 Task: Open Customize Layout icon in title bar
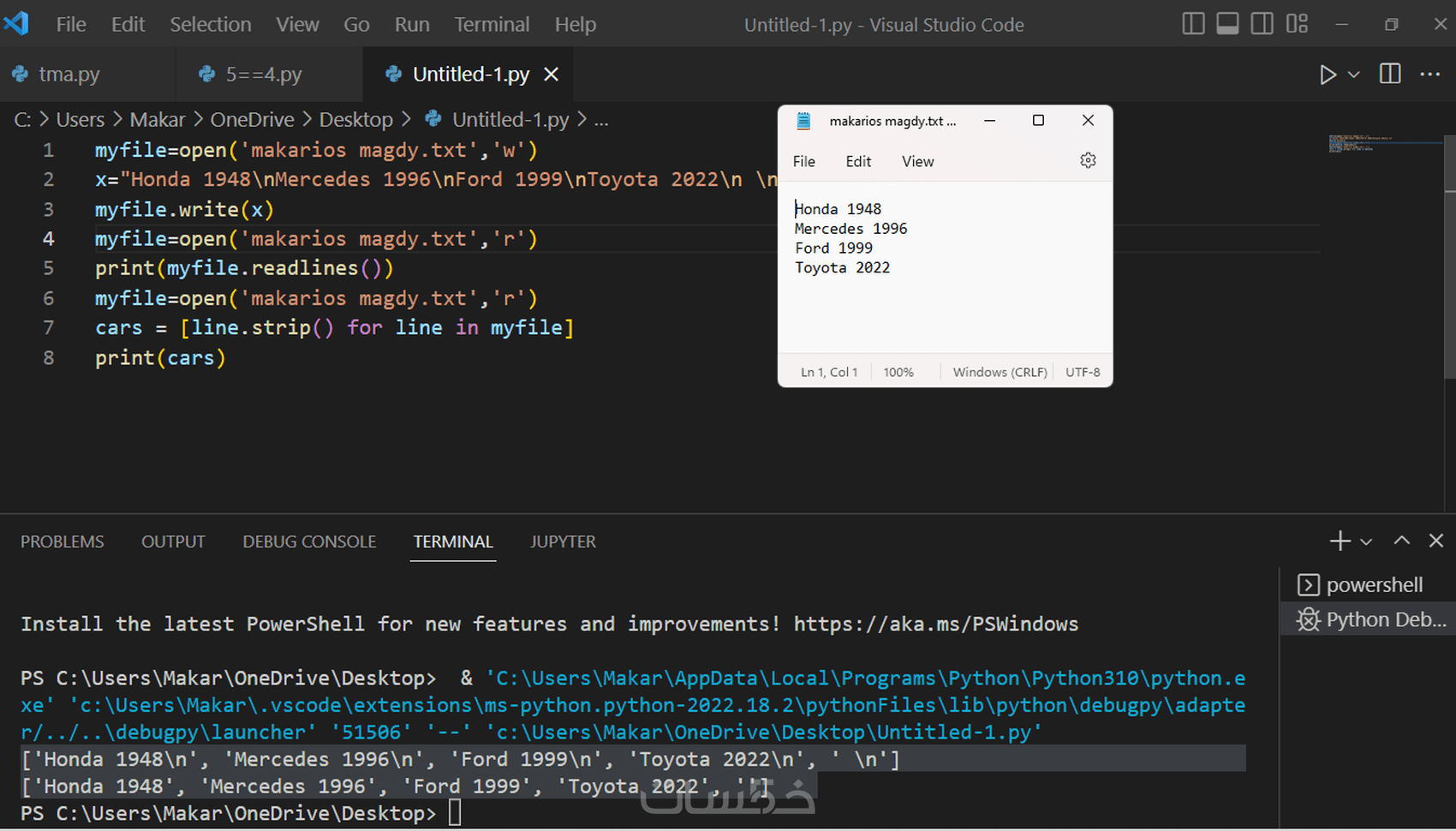pyautogui.click(x=1297, y=24)
